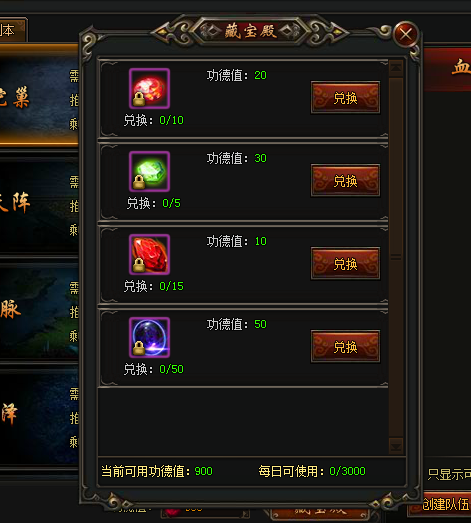Toggle the 只显示 filter option at right

point(449,474)
